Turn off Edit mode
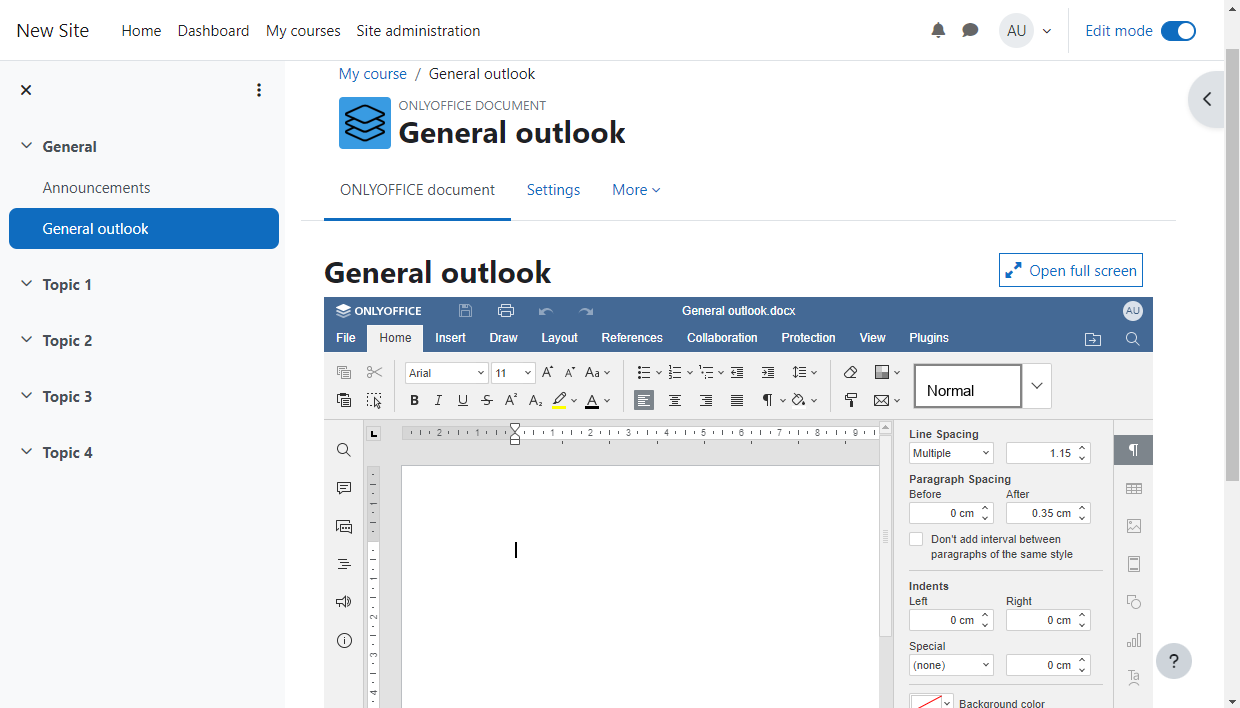The height and width of the screenshot is (708, 1240). 1178,30
